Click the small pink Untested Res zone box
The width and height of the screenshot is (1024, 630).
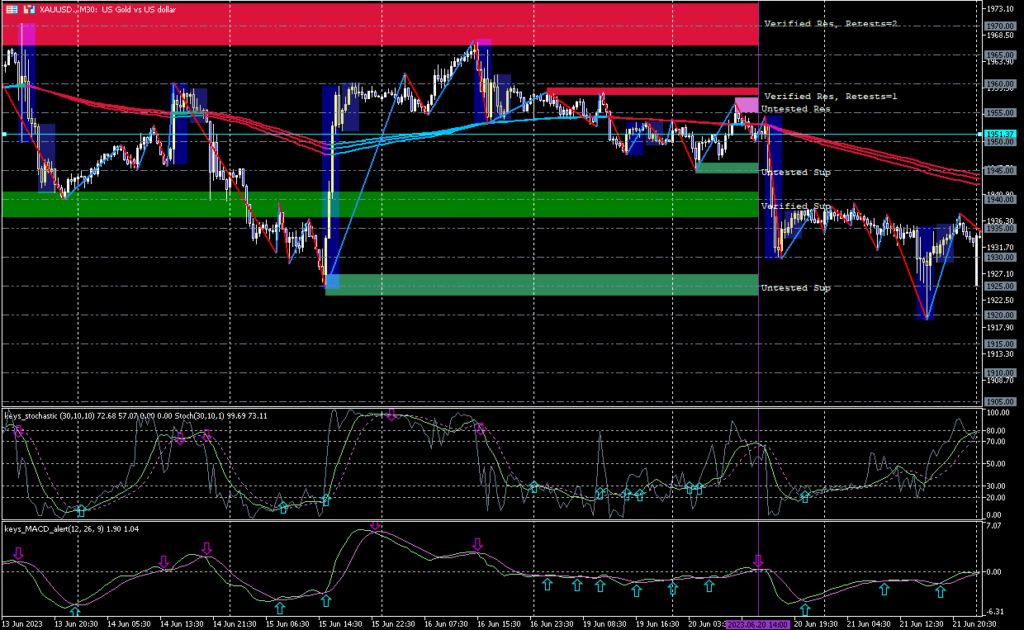point(746,104)
